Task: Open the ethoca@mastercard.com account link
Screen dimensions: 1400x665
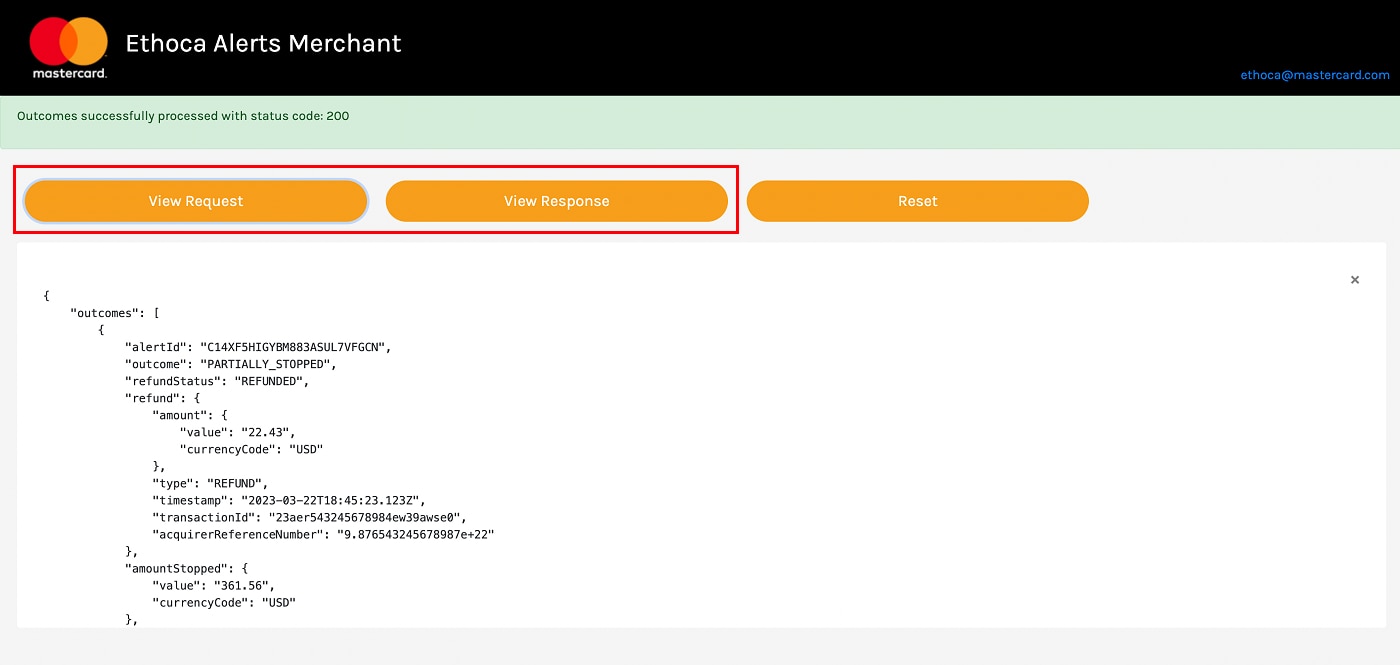Action: click(x=1314, y=75)
